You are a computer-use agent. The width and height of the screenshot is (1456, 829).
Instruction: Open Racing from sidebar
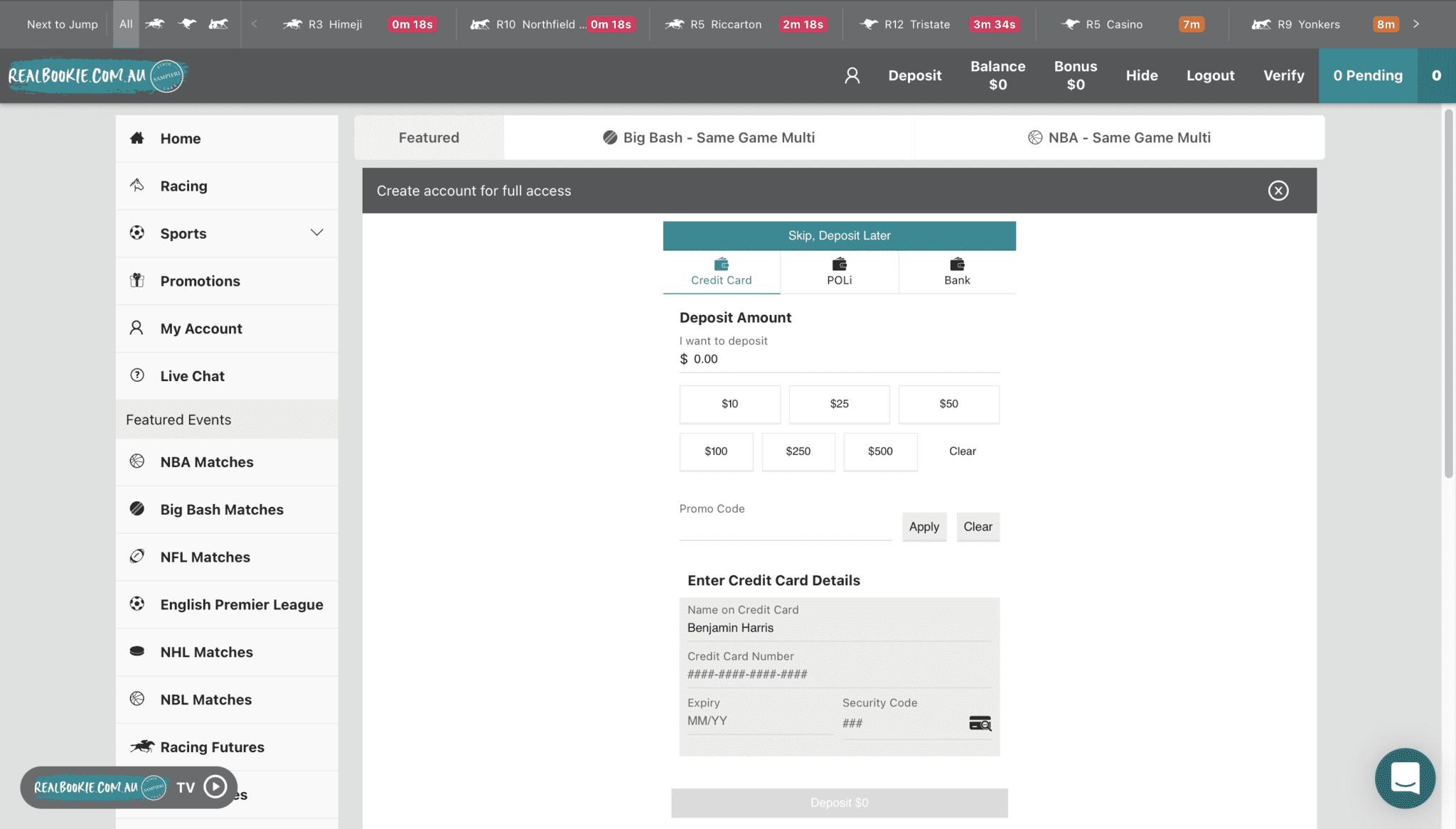point(227,186)
